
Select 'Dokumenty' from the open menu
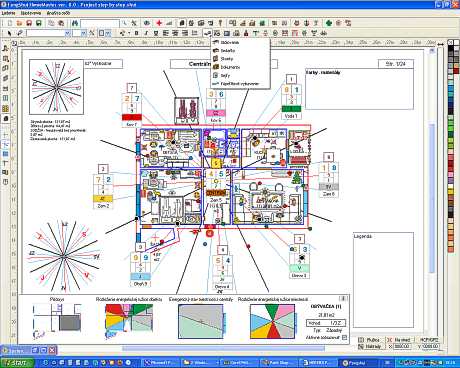pos(230,67)
